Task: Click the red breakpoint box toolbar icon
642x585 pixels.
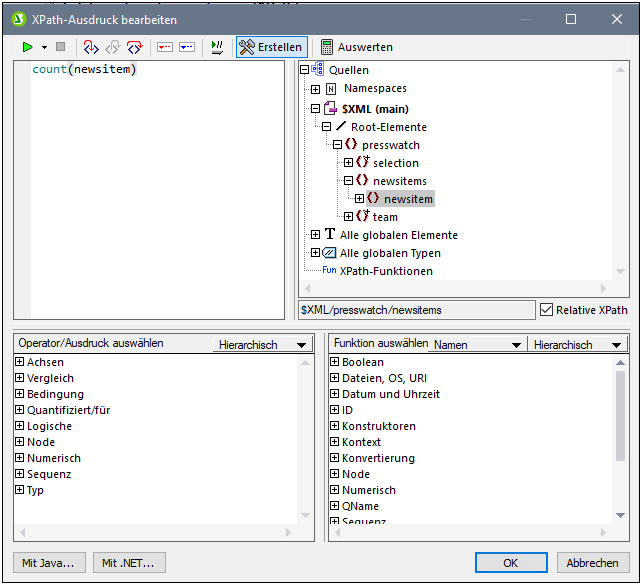Action: (x=165, y=47)
